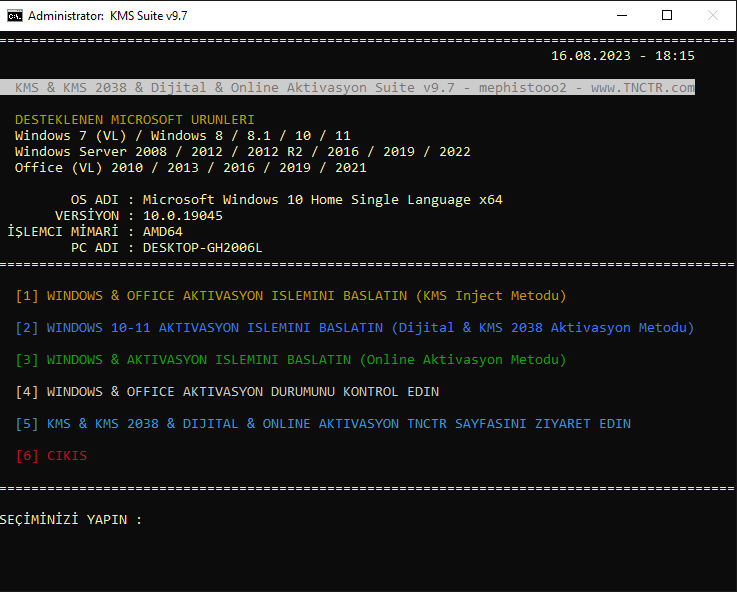Click the OS ADI Windows 10 Home line
This screenshot has height=592, width=737.
(x=287, y=200)
